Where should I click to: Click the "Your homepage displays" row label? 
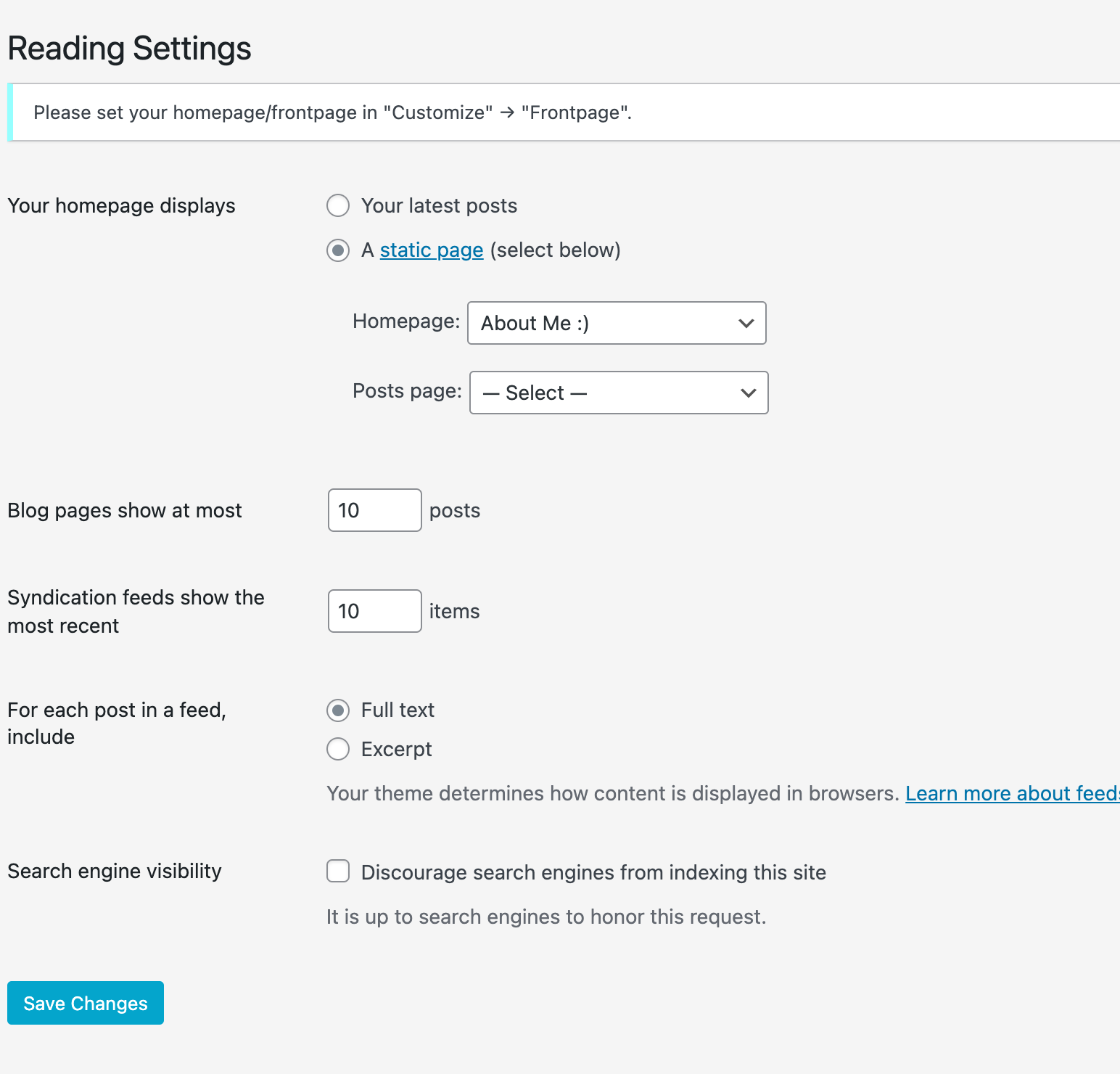[121, 206]
